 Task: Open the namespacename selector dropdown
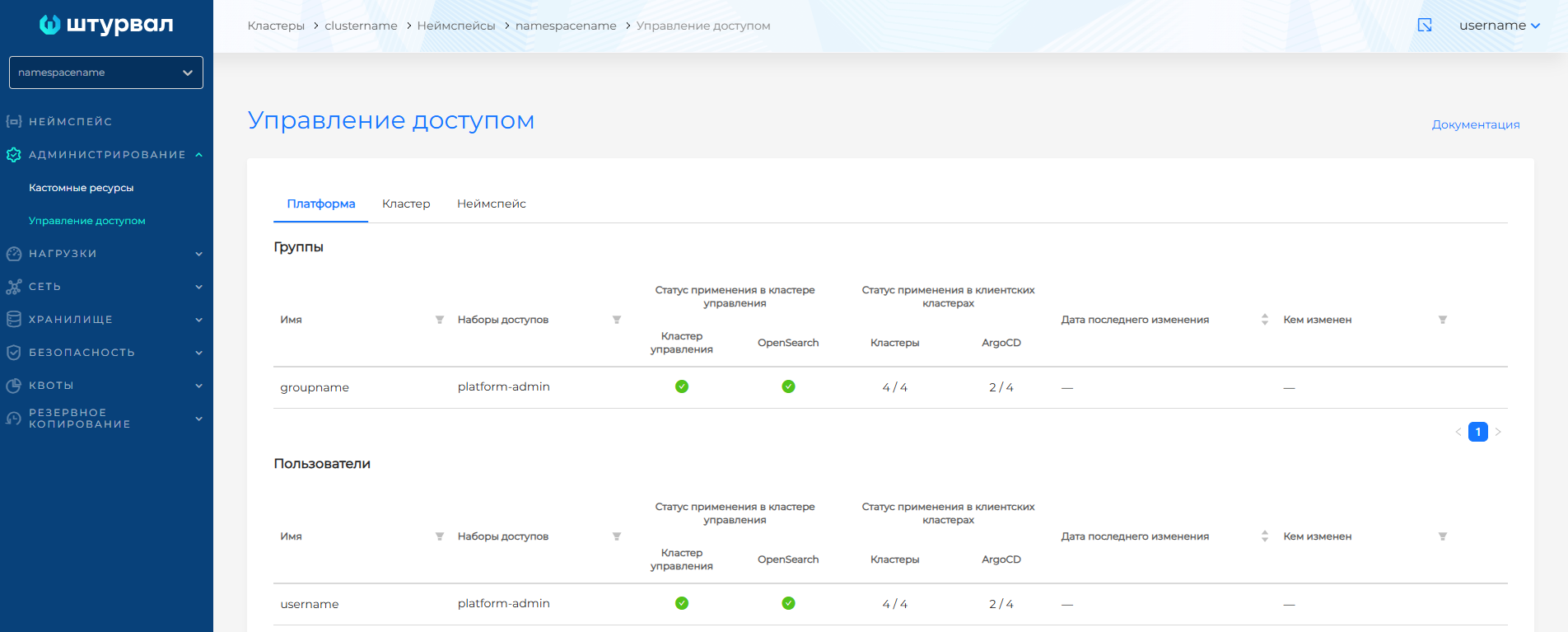(x=106, y=73)
